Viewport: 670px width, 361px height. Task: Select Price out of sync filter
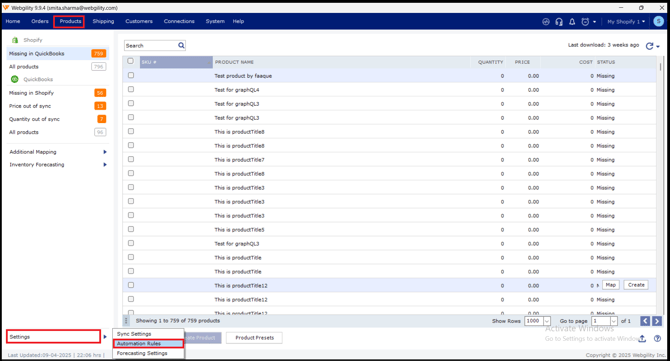[57, 106]
